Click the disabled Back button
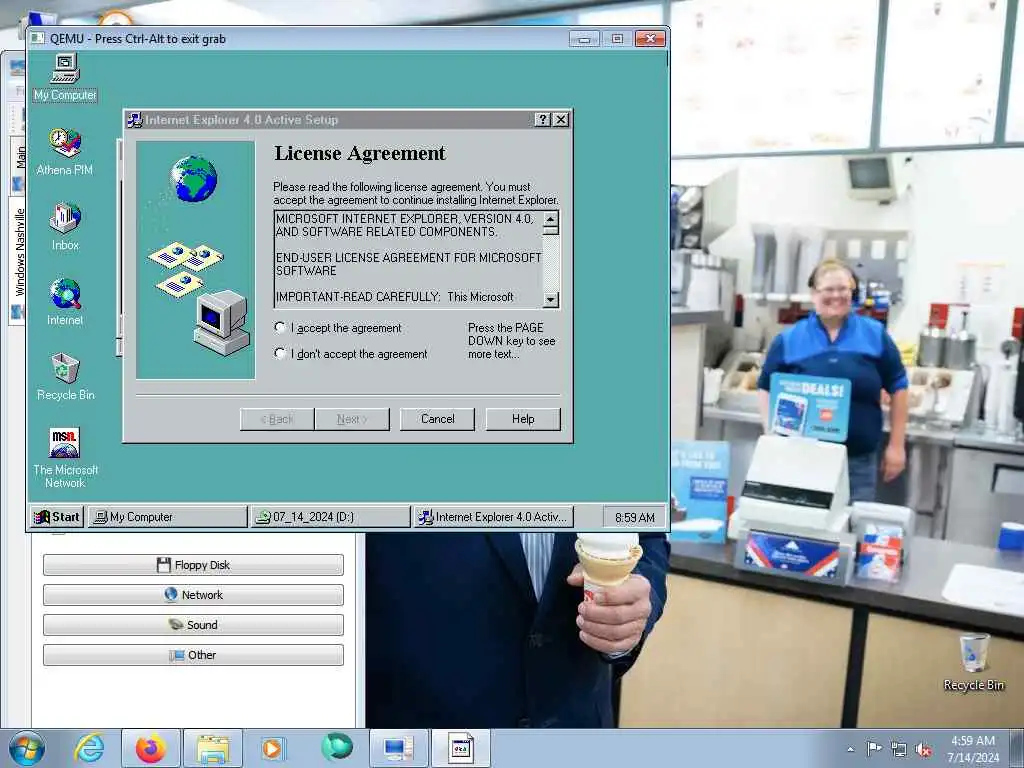This screenshot has width=1024, height=768. (277, 419)
